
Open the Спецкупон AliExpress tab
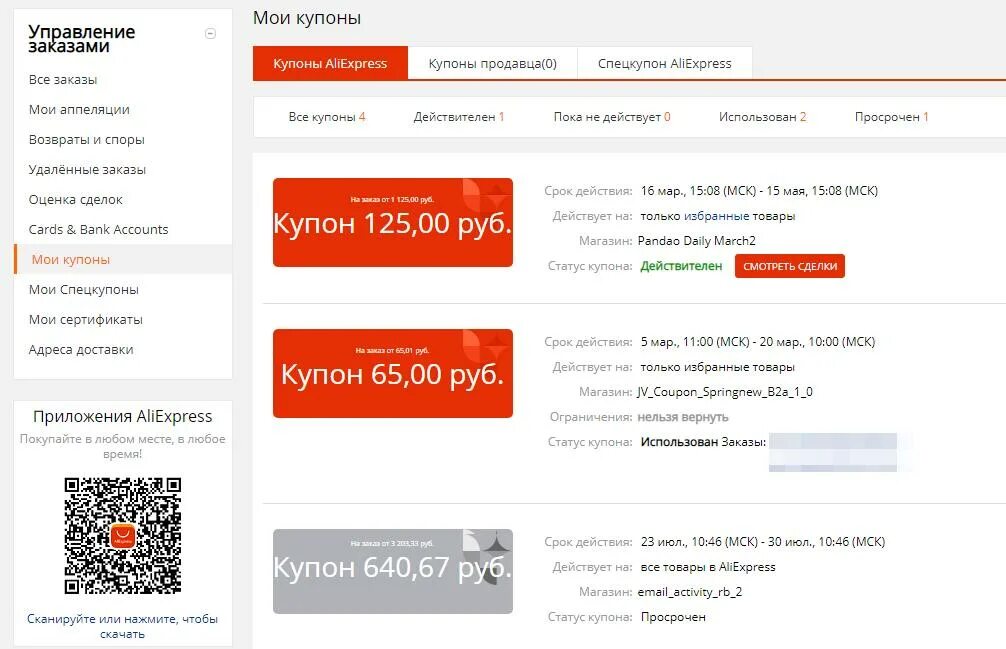coord(664,63)
